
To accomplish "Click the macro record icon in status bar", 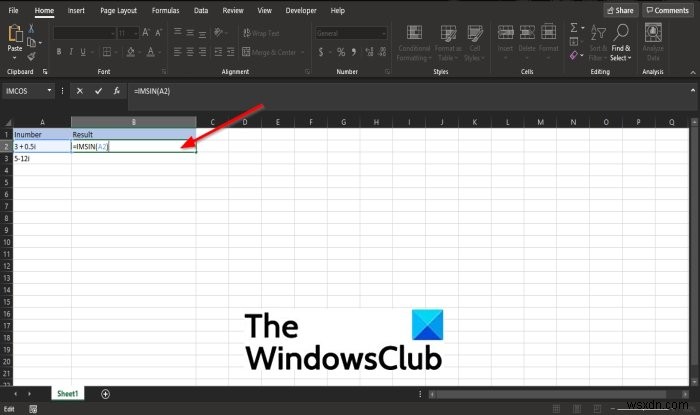I will 33,409.
